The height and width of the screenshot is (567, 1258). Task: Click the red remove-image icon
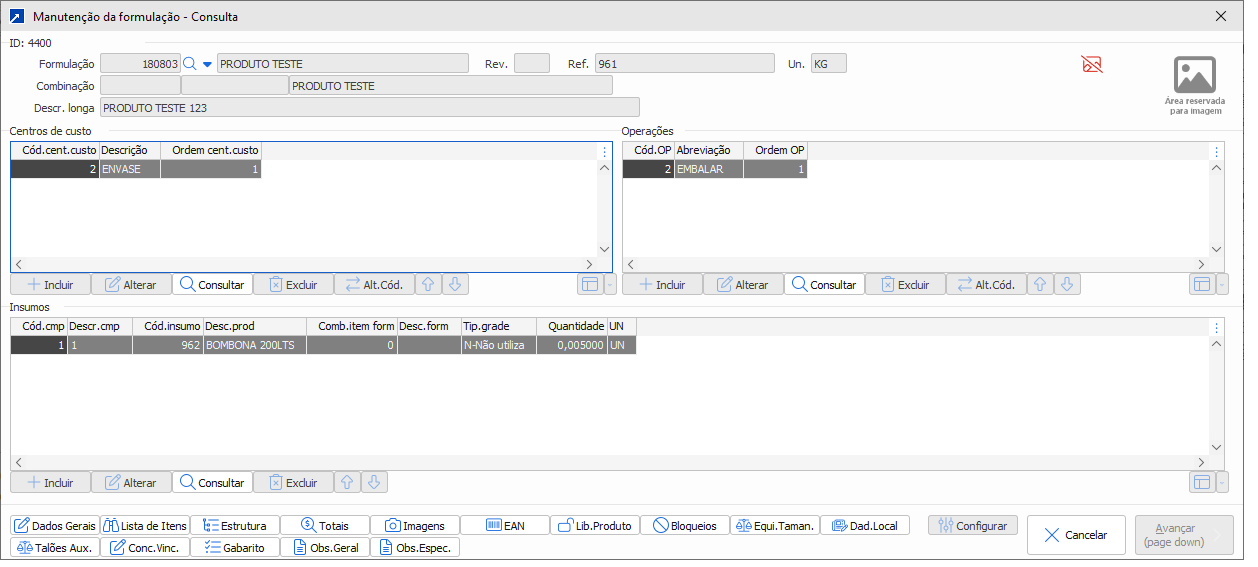click(x=1091, y=65)
